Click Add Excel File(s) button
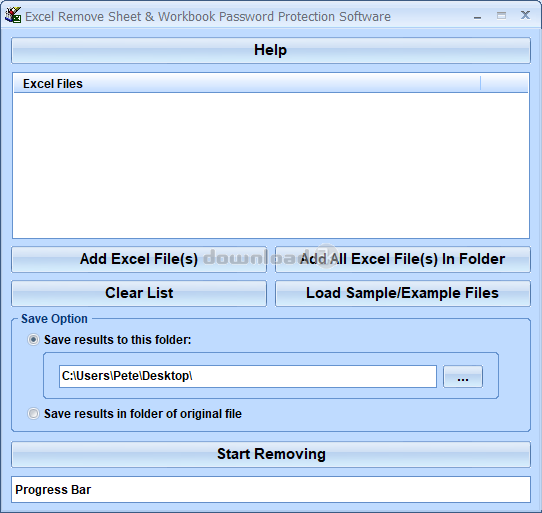Screen dimensions: 542x513 [139, 259]
